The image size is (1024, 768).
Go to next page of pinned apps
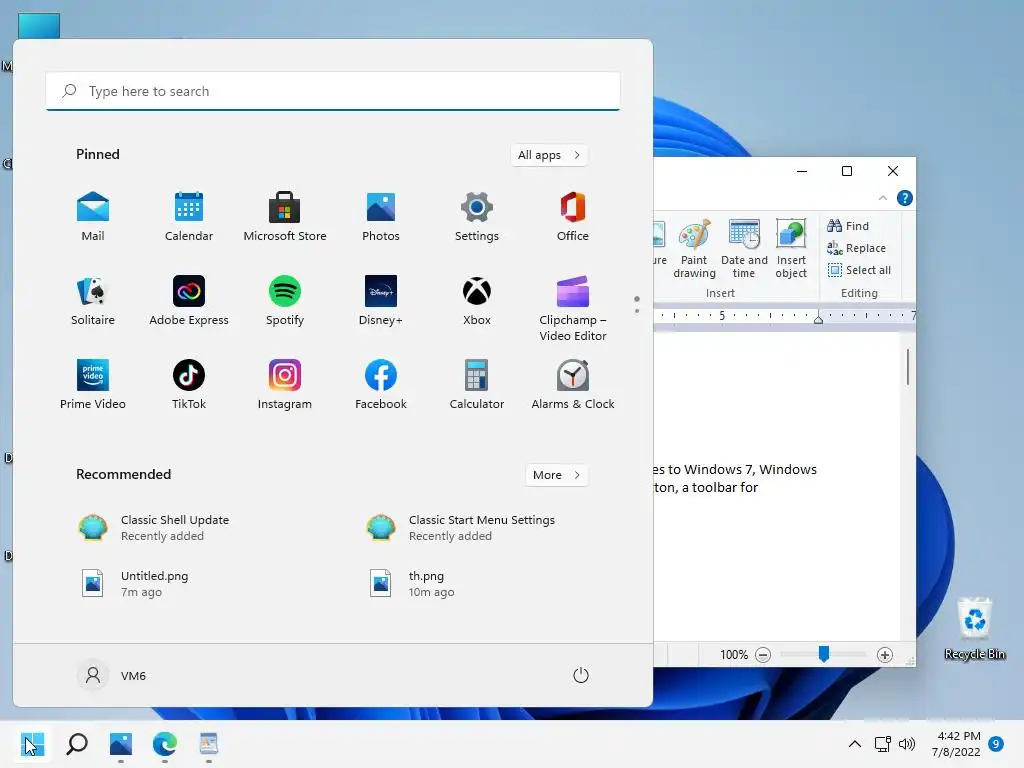click(637, 311)
